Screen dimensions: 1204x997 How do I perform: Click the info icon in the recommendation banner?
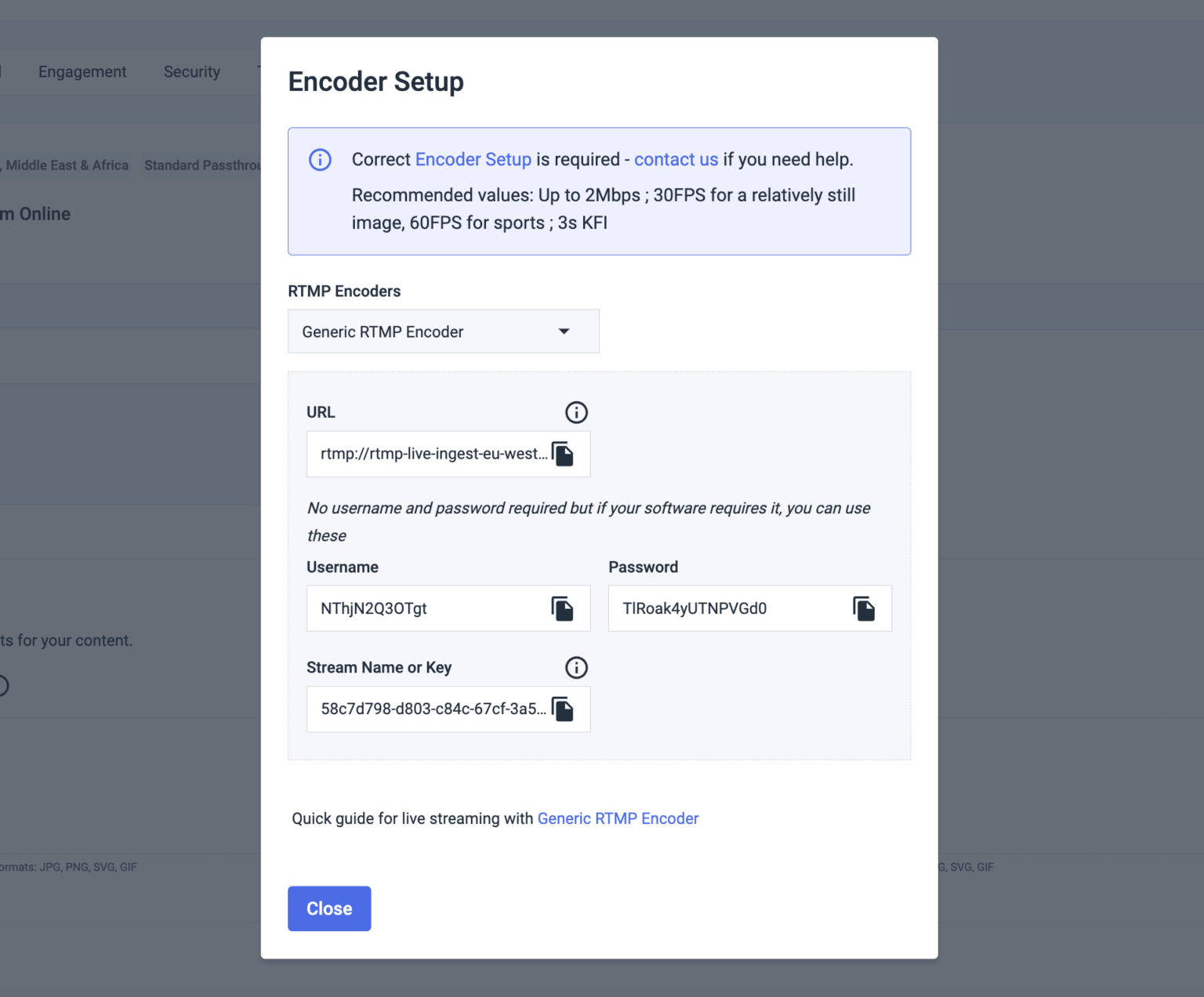point(319,159)
